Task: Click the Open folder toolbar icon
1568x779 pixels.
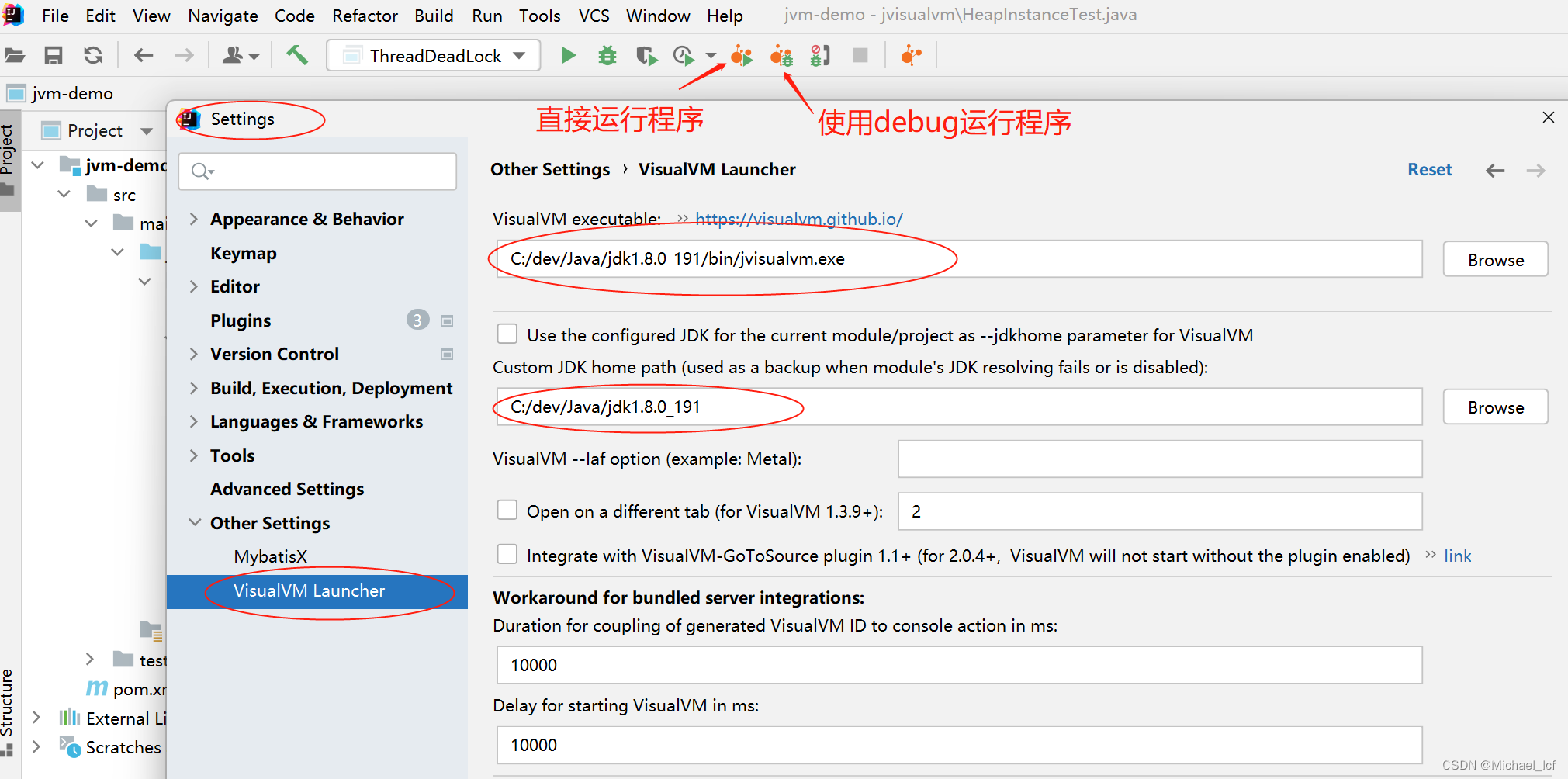Action: (x=15, y=55)
